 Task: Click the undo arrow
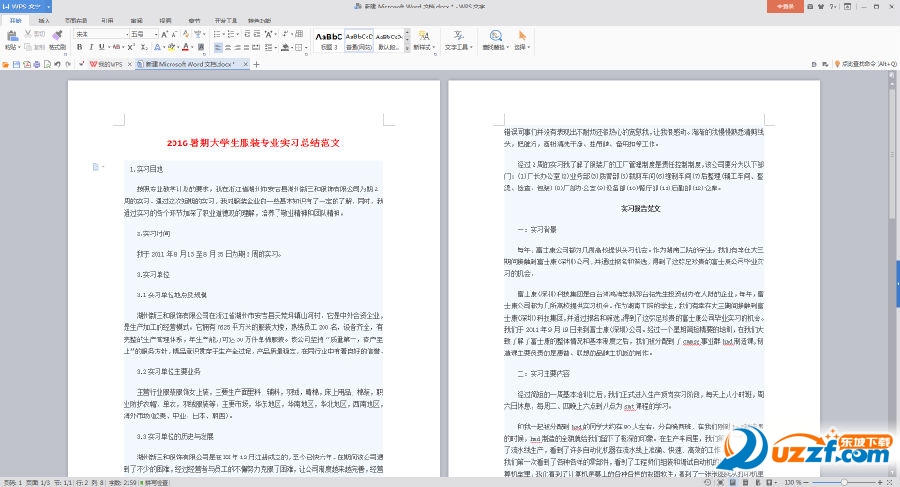click(x=57, y=64)
